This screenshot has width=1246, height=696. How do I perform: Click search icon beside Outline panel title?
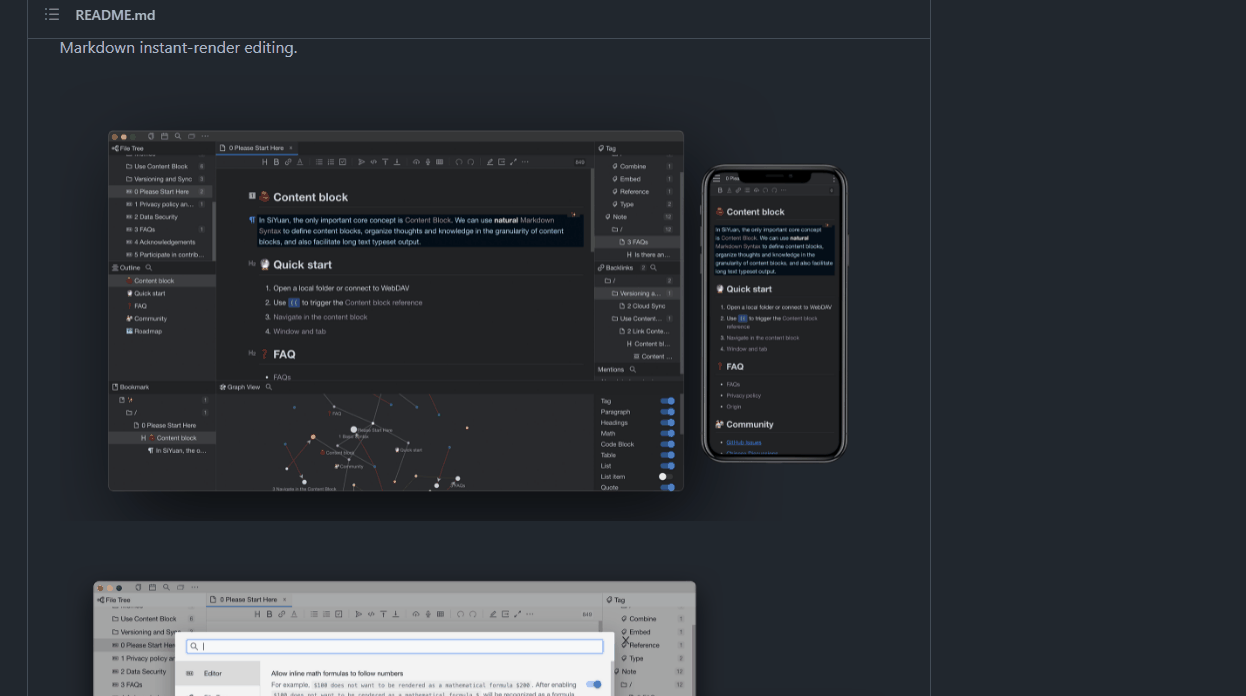pos(149,268)
